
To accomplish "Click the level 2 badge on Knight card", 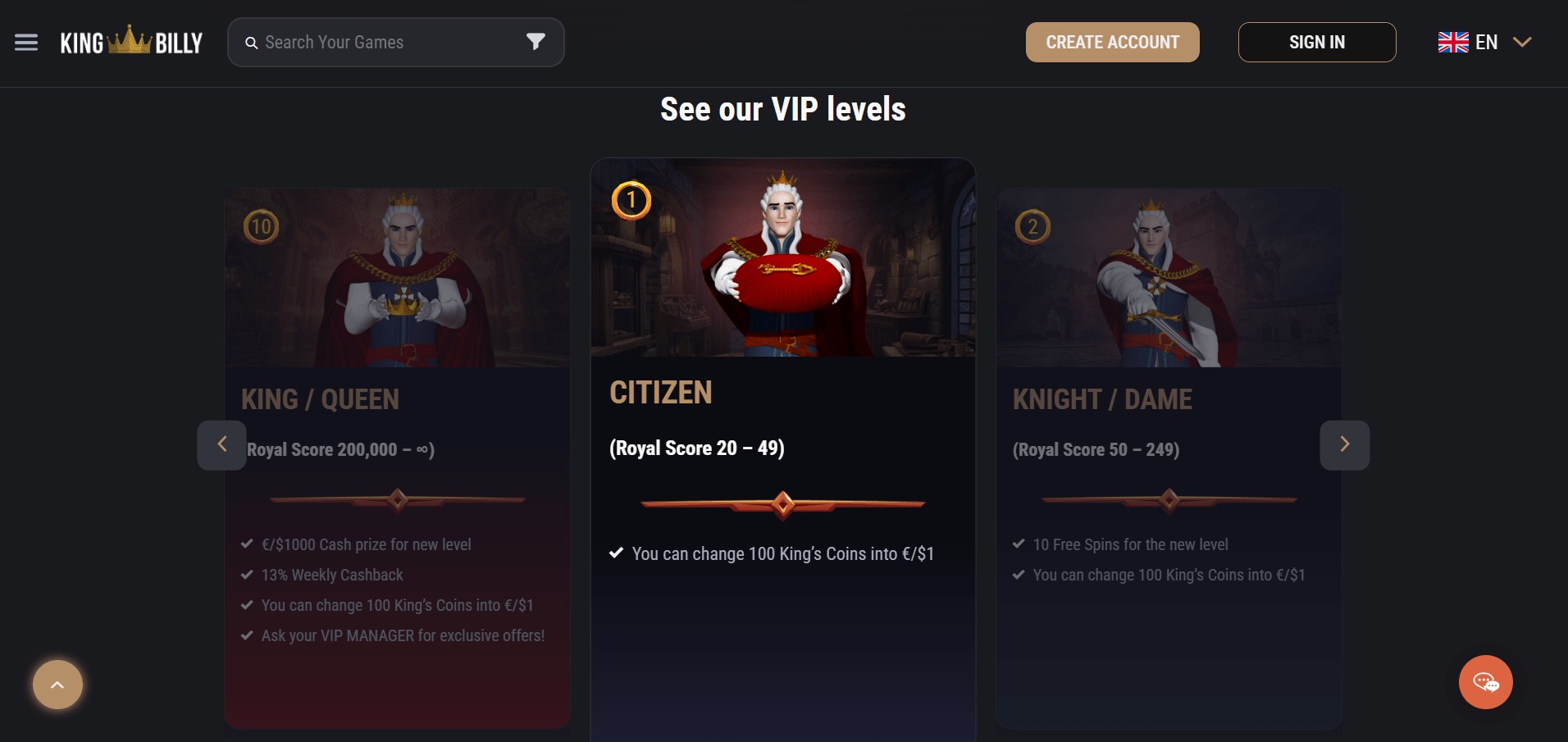I will click(x=1032, y=227).
